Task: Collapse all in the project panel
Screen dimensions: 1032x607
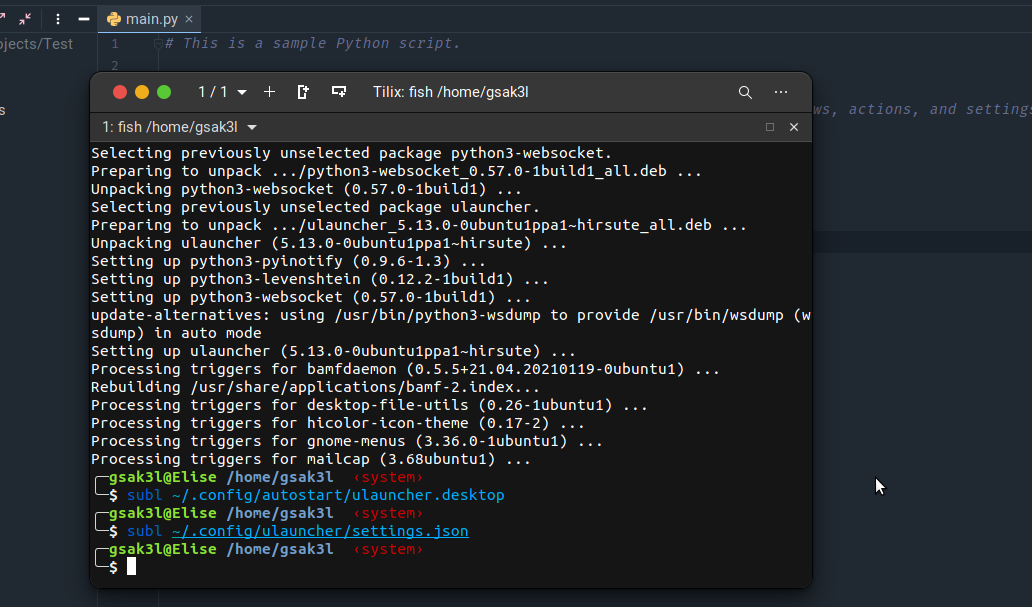Action: [x=25, y=19]
